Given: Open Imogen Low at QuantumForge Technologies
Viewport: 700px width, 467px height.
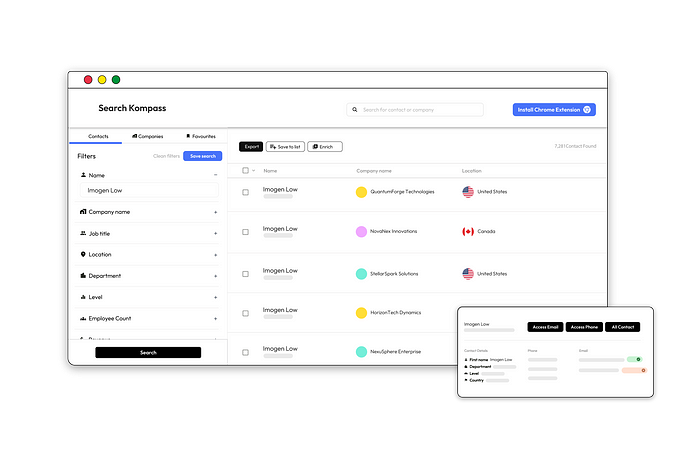Looking at the screenshot, I should pos(280,189).
